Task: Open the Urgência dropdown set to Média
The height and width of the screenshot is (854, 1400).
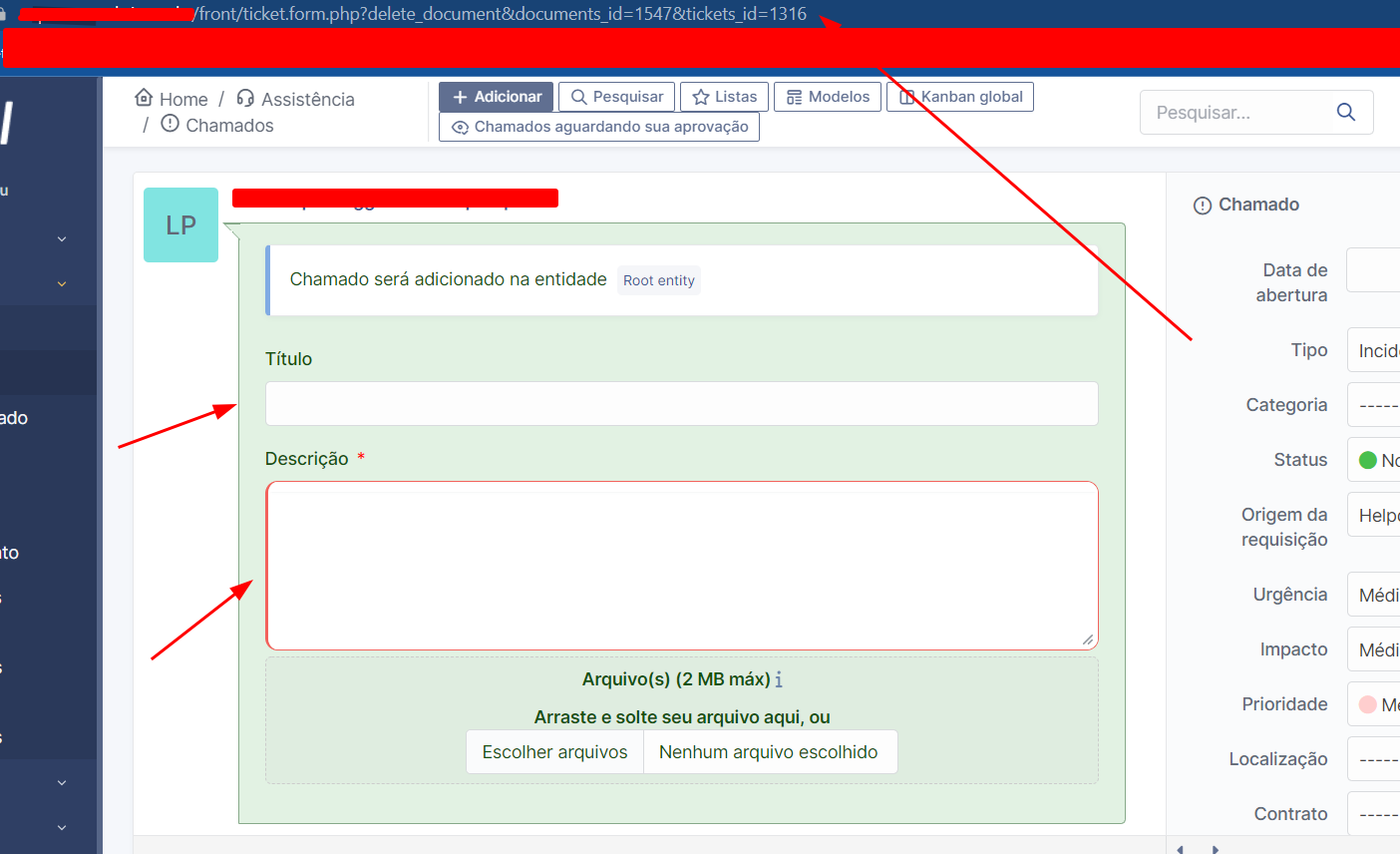Action: [1381, 594]
